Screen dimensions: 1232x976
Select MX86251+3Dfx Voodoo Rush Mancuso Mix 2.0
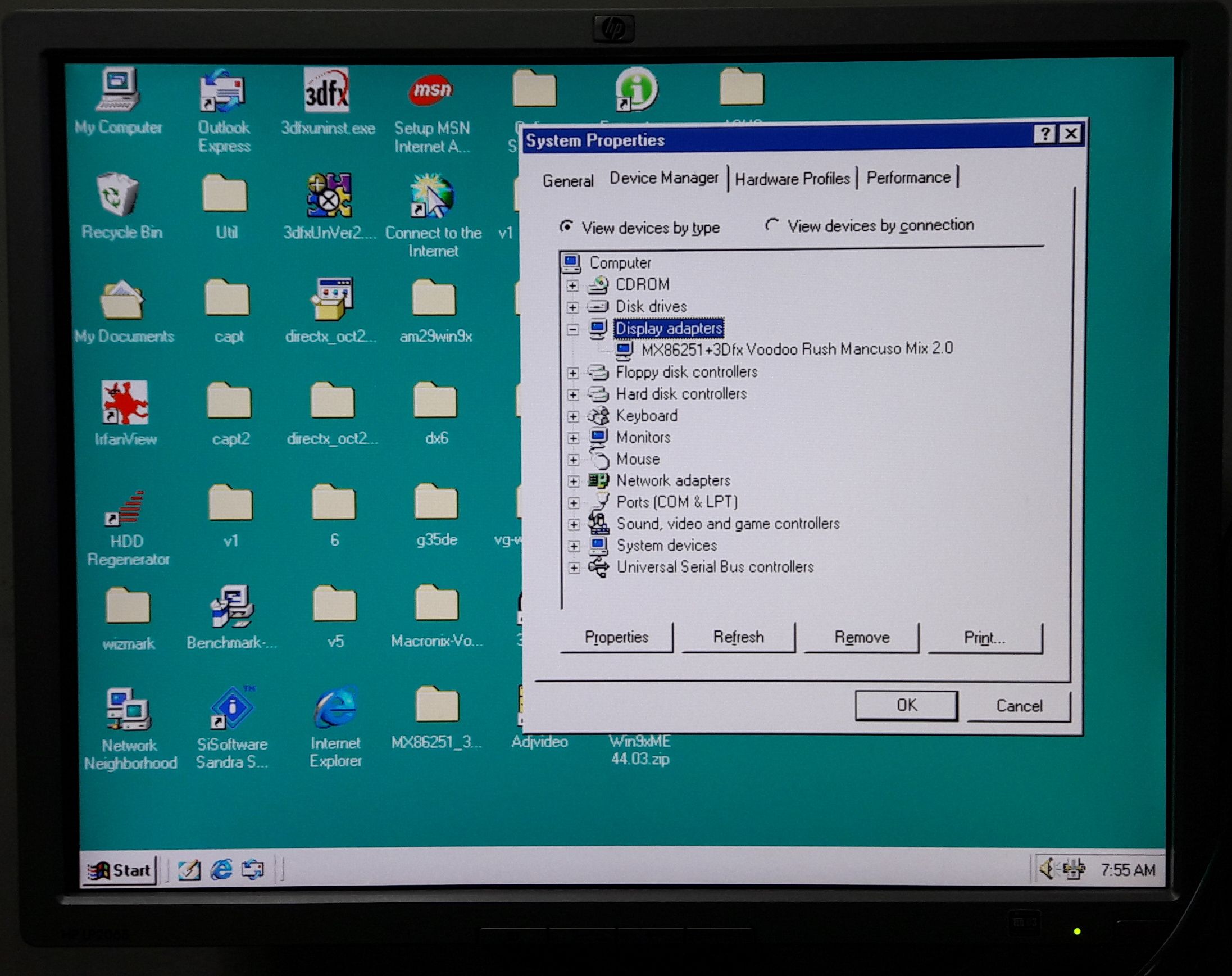(x=796, y=348)
